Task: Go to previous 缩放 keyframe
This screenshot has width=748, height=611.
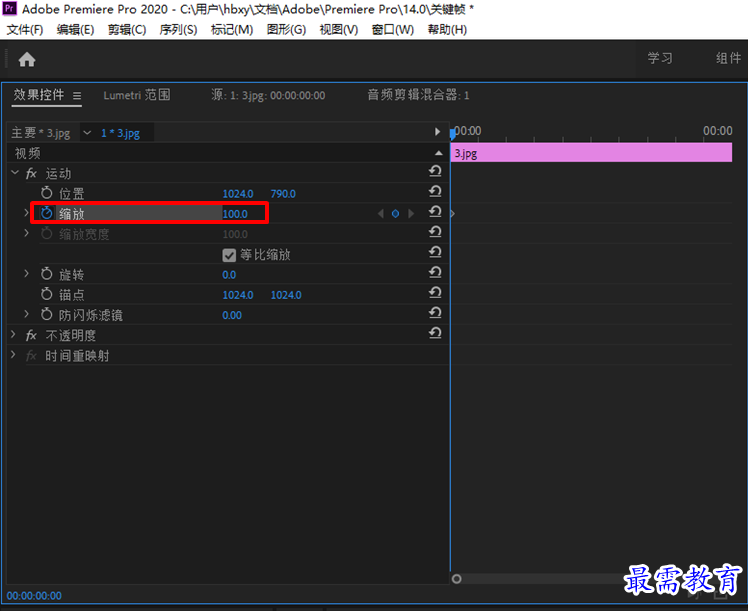Action: click(x=381, y=214)
